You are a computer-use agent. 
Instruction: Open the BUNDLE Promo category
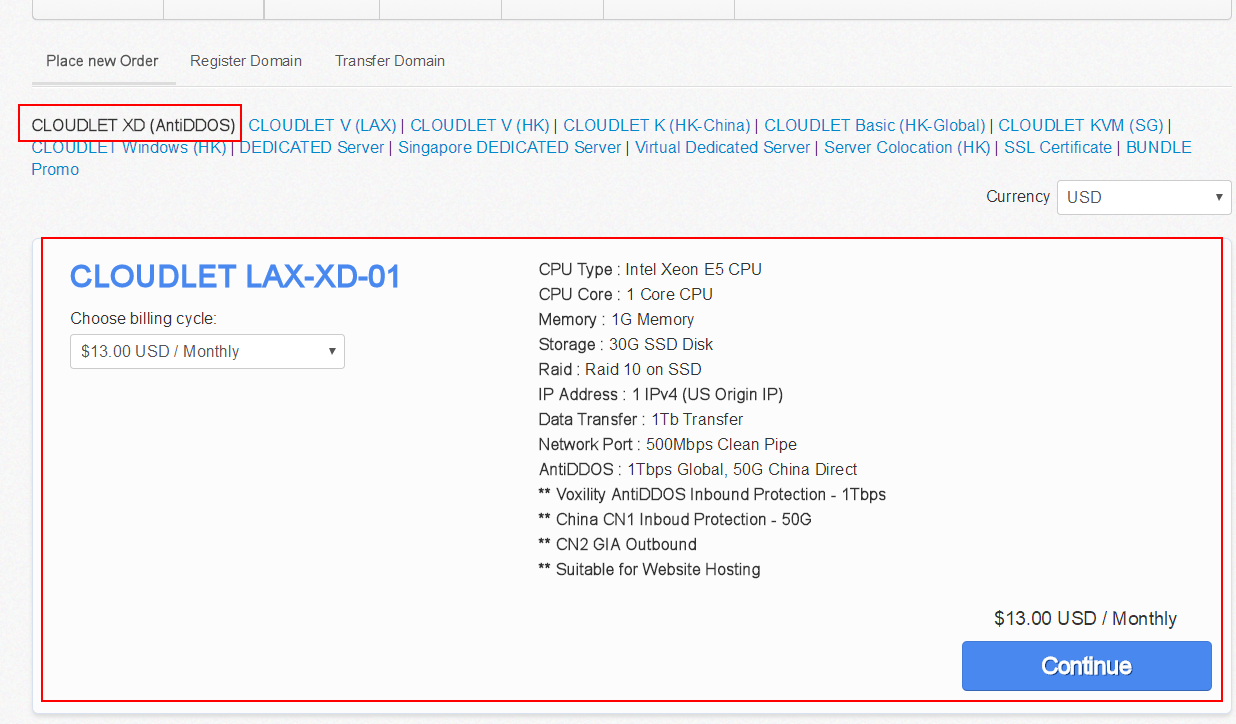coord(1159,147)
